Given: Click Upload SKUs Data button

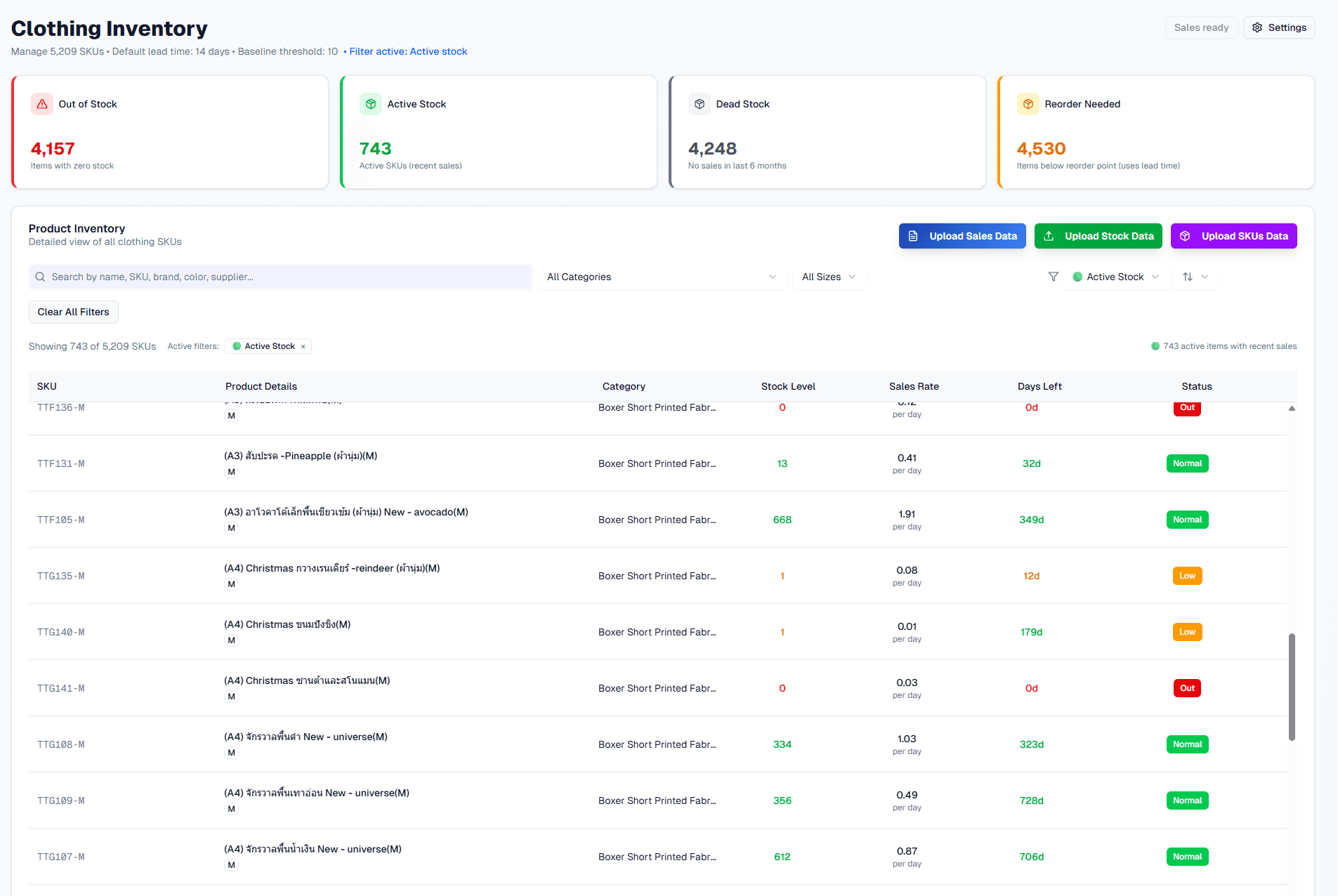Looking at the screenshot, I should pos(1234,236).
